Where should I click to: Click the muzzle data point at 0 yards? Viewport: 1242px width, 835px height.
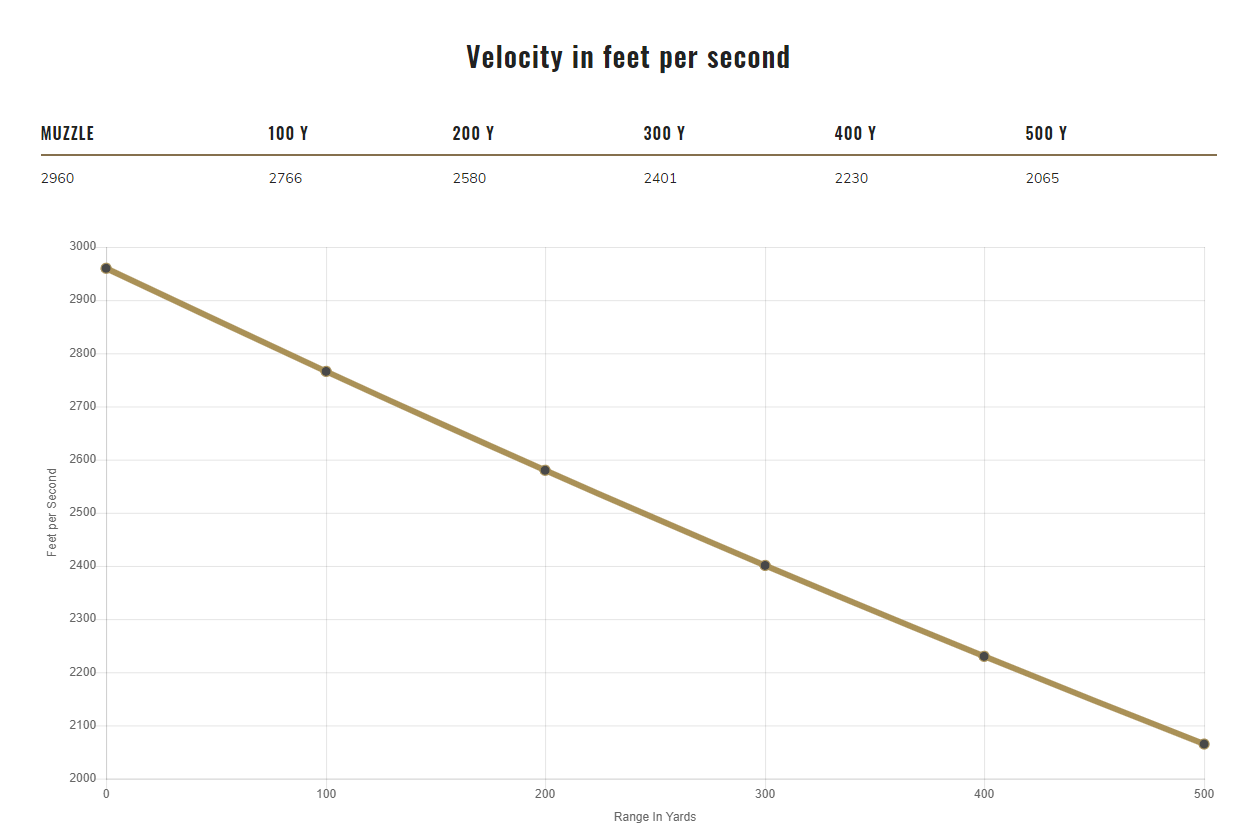pyautogui.click(x=106, y=268)
